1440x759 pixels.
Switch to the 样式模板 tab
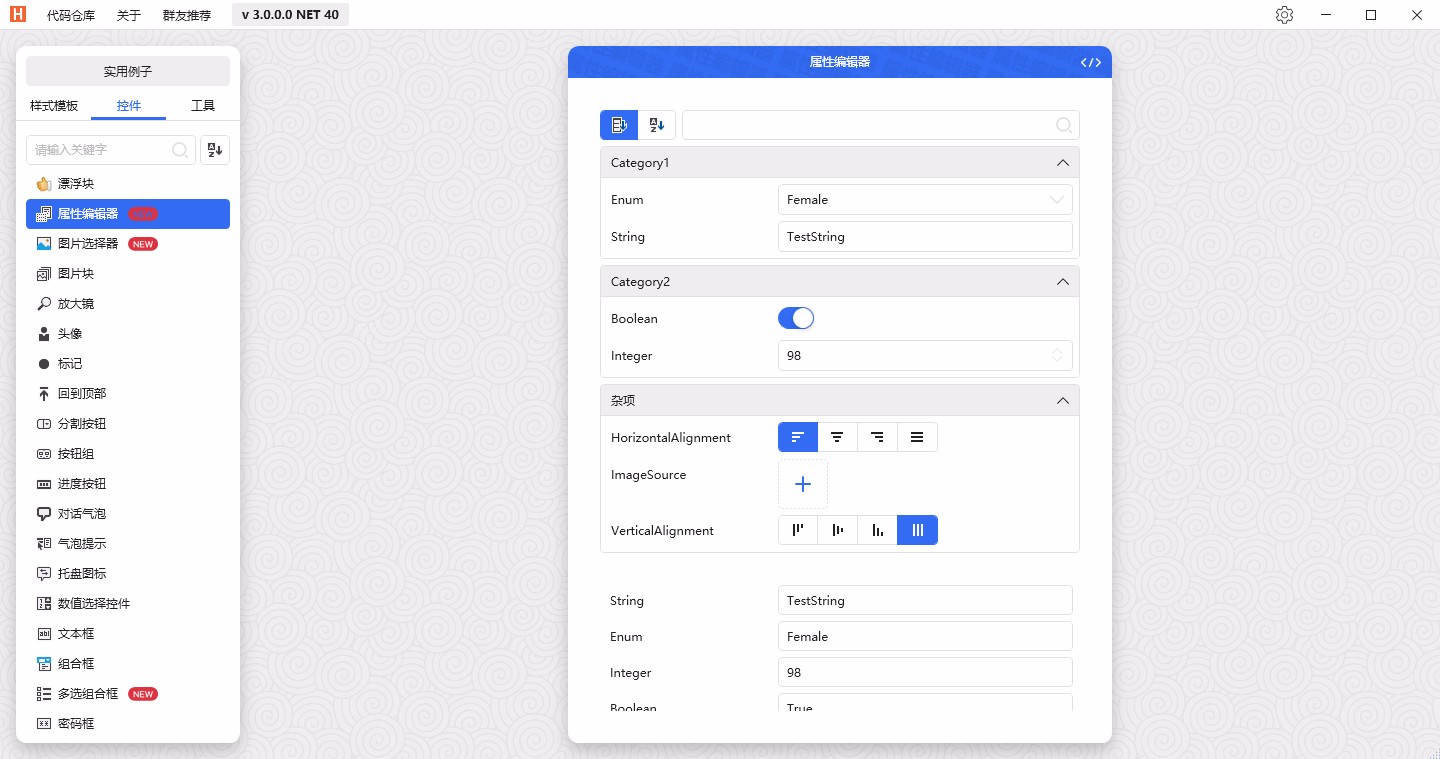[53, 105]
